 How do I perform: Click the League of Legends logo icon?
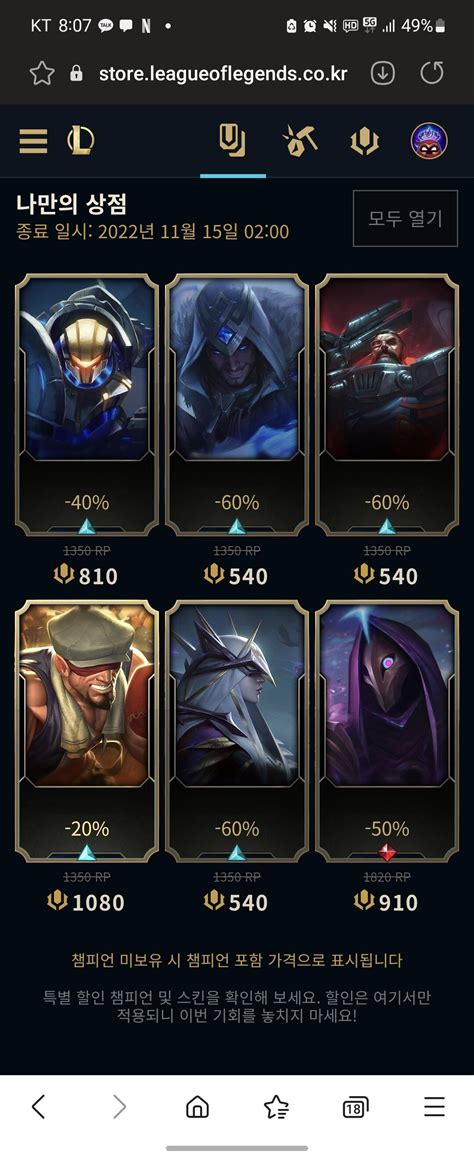80,140
